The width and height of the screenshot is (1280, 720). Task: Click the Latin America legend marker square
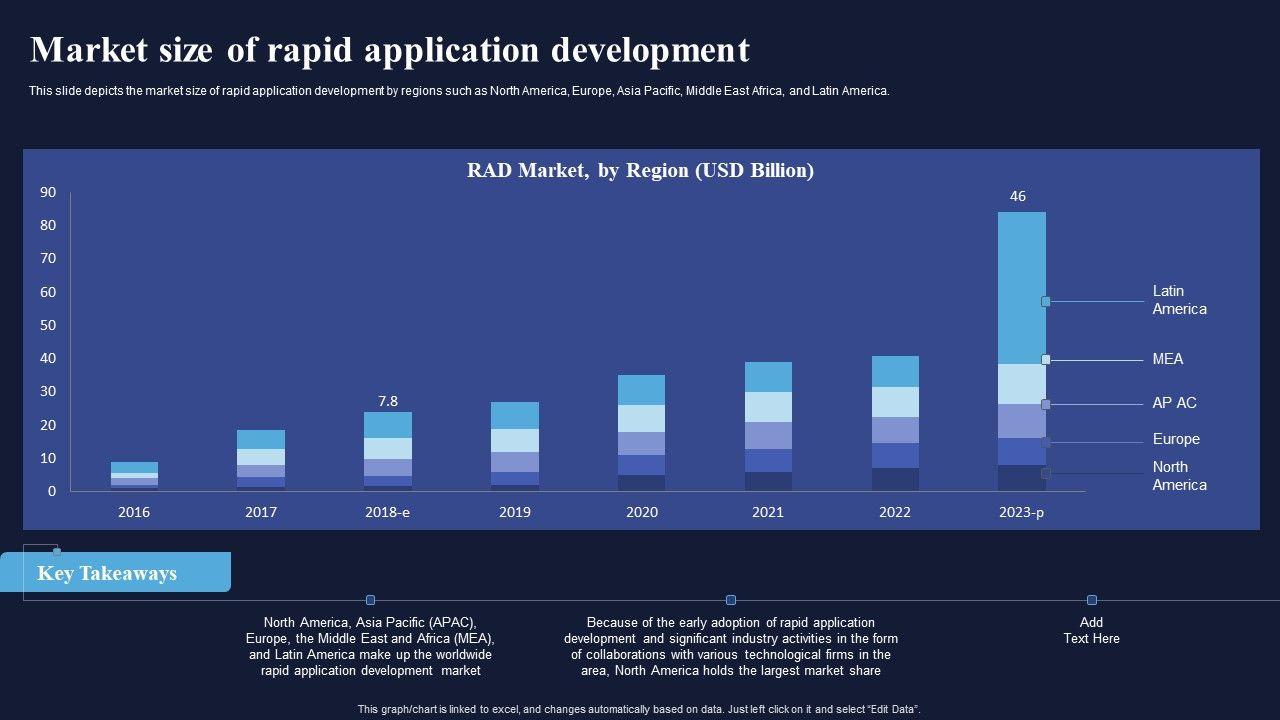tap(1045, 301)
